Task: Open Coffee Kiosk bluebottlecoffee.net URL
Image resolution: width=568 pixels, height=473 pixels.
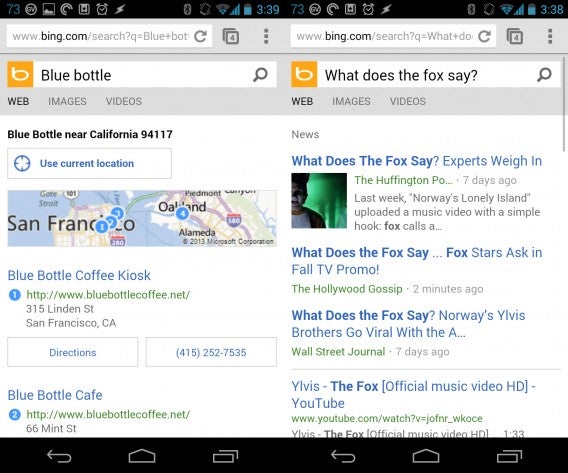Action: click(x=108, y=295)
